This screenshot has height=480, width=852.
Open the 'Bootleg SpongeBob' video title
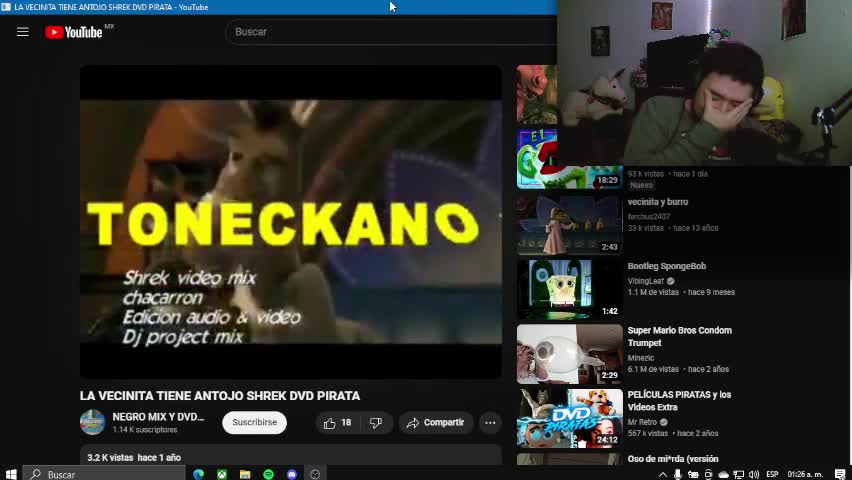click(667, 266)
